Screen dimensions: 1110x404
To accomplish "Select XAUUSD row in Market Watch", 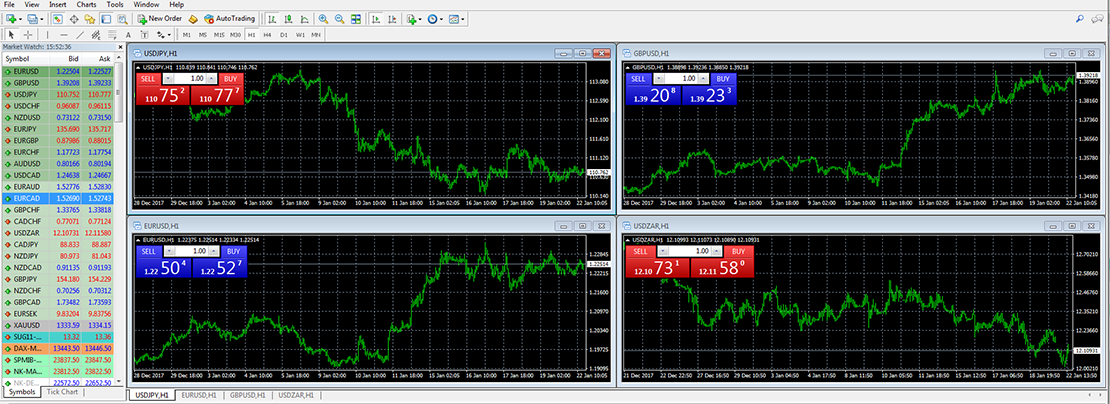I will tap(57, 325).
